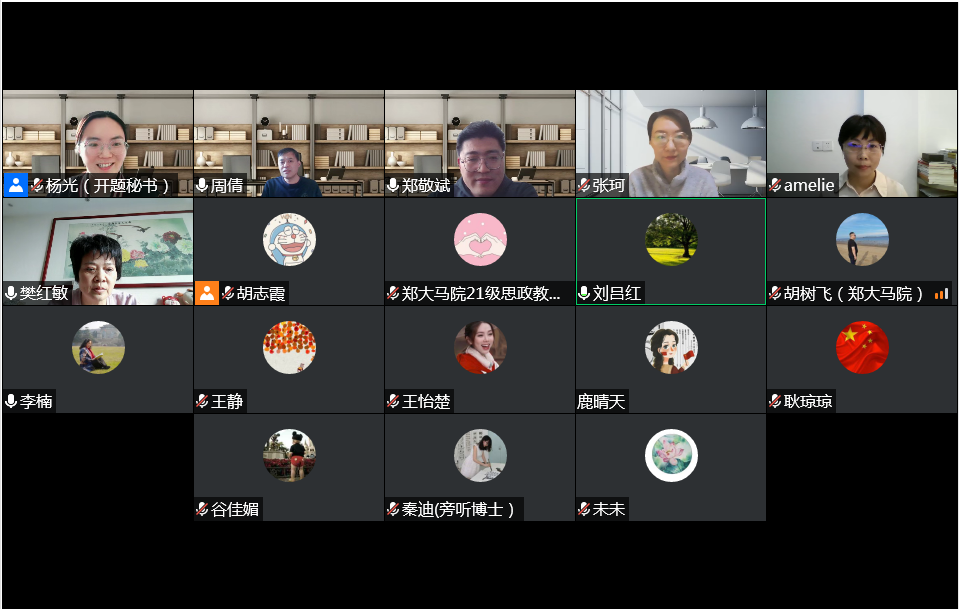Click the mic icon beside 李楠

11,401
